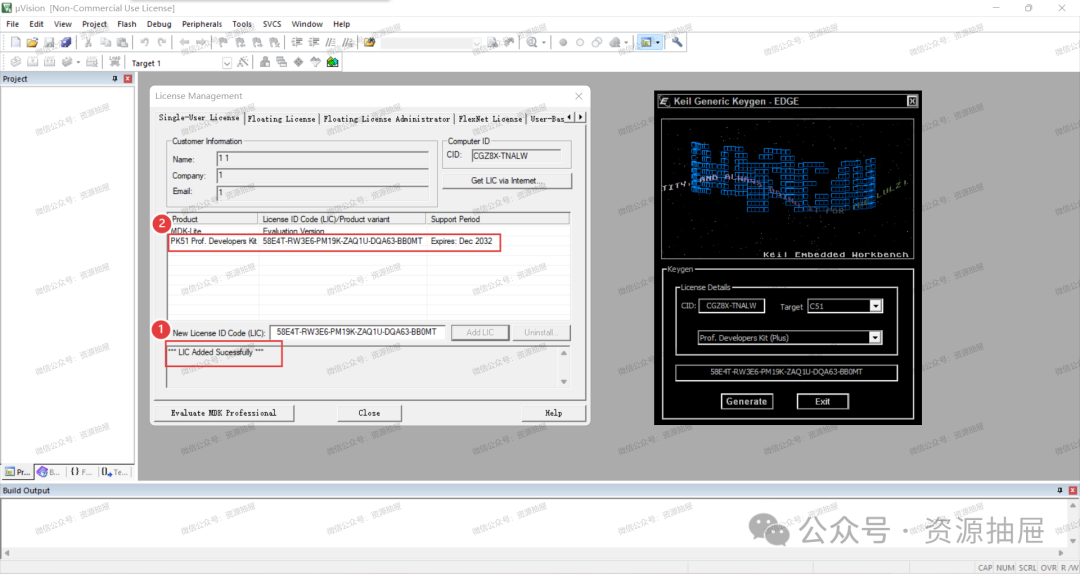Click the Navigate Backwards arrow icon
Image resolution: width=1080 pixels, height=574 pixels.
tap(185, 42)
